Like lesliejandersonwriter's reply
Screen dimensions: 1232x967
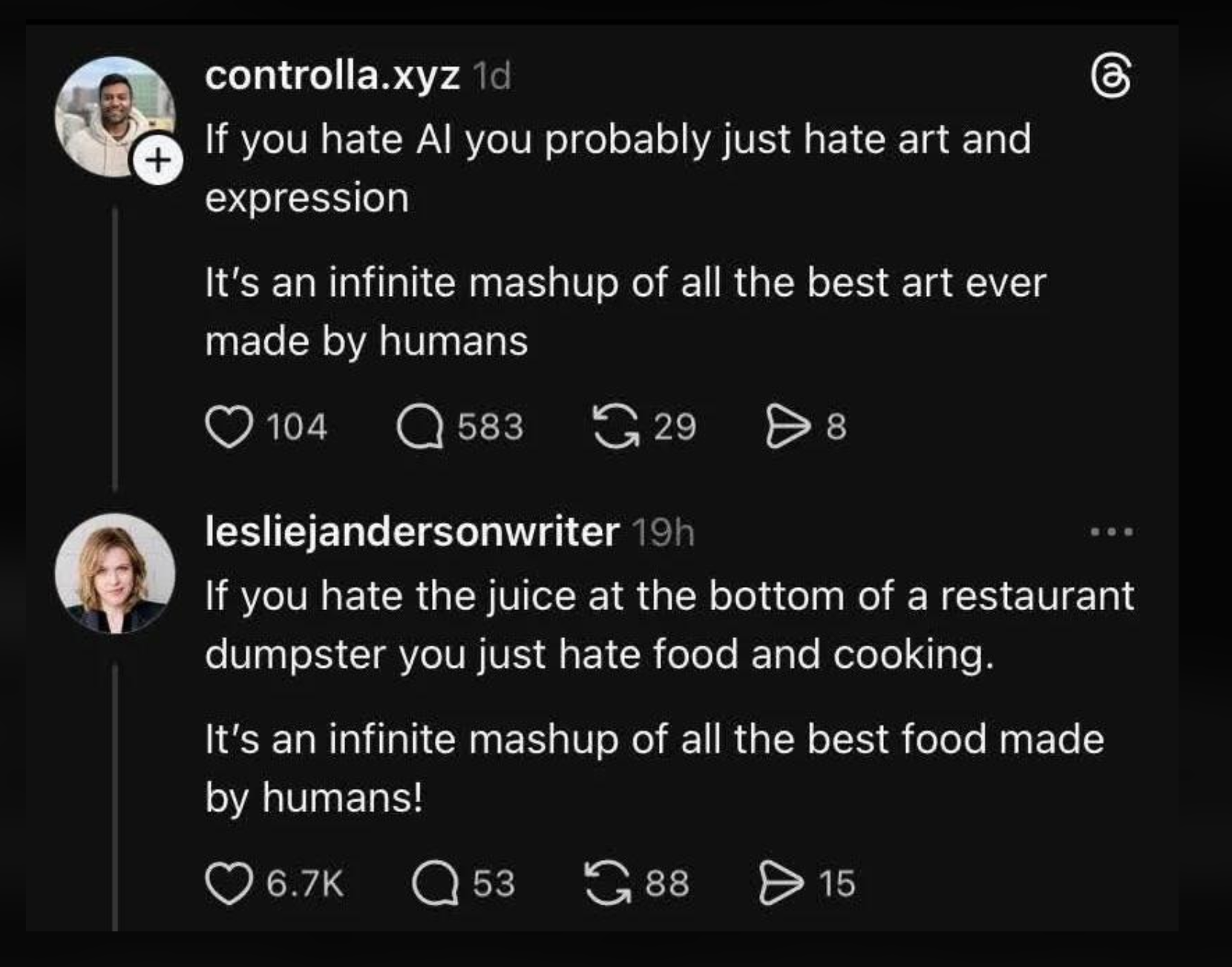click(228, 884)
